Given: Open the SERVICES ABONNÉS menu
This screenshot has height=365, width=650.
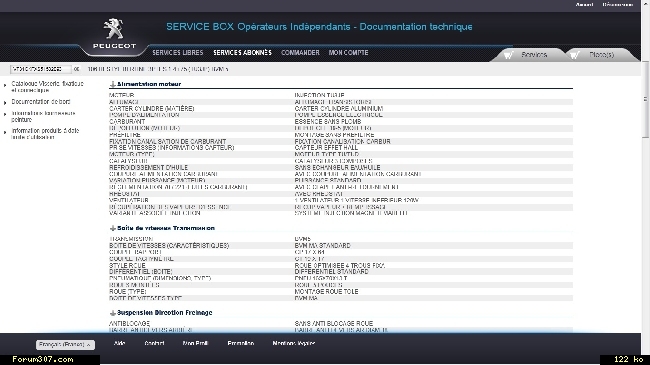Looking at the screenshot, I should click(x=243, y=53).
